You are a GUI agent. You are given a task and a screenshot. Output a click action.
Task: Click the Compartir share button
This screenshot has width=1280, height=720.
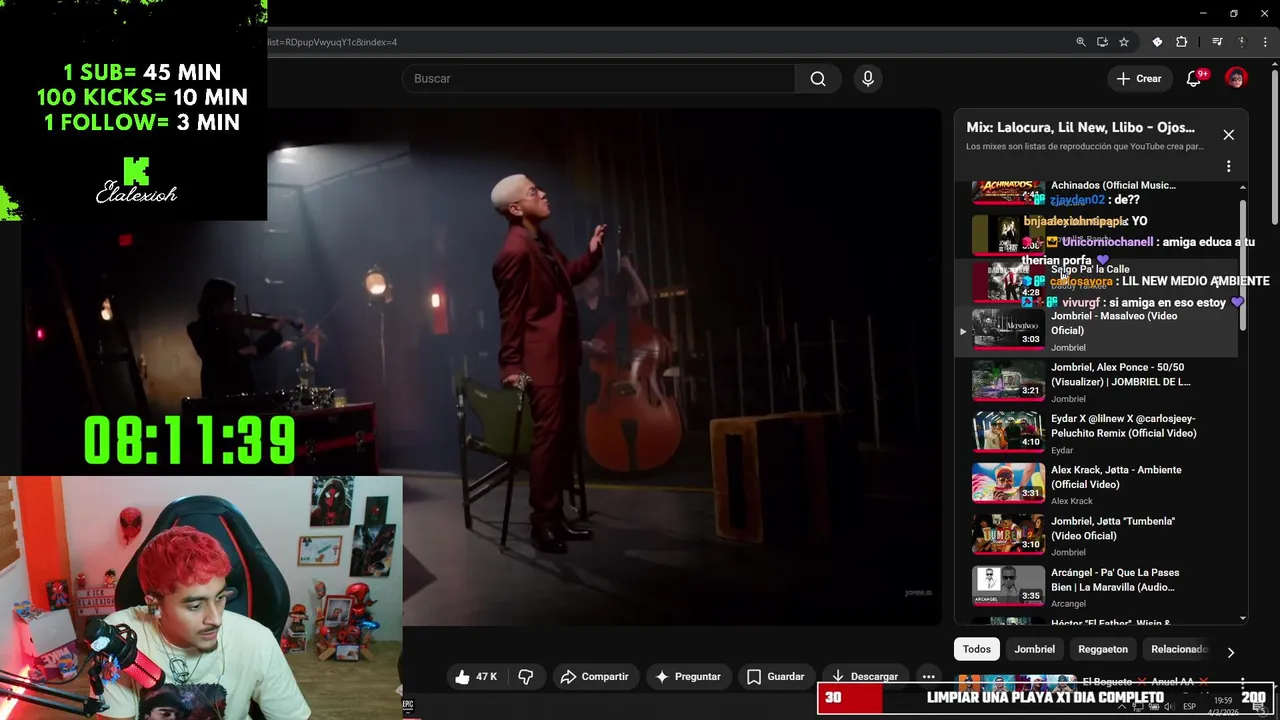tap(594, 677)
